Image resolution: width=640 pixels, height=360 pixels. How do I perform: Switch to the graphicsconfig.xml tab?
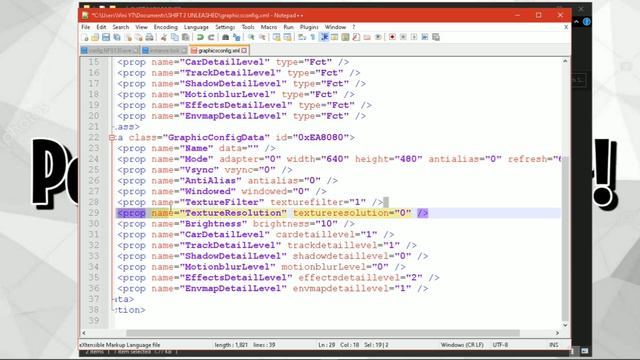(x=219, y=51)
